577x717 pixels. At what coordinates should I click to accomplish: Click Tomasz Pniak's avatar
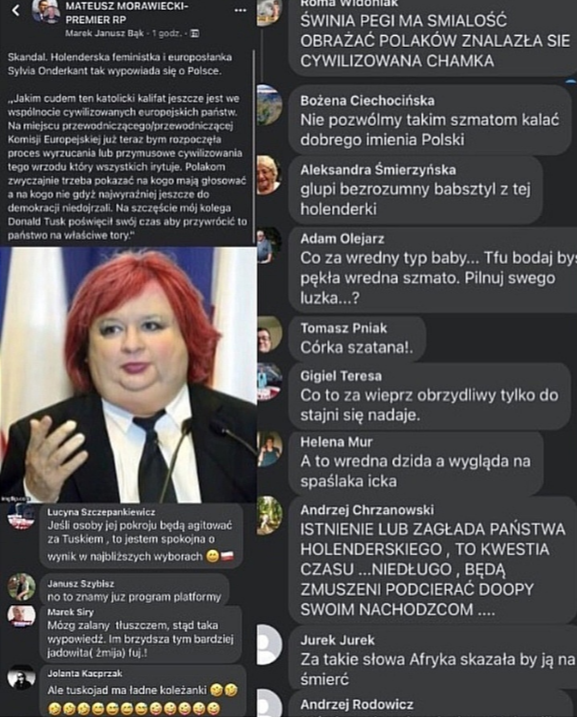coord(269,335)
